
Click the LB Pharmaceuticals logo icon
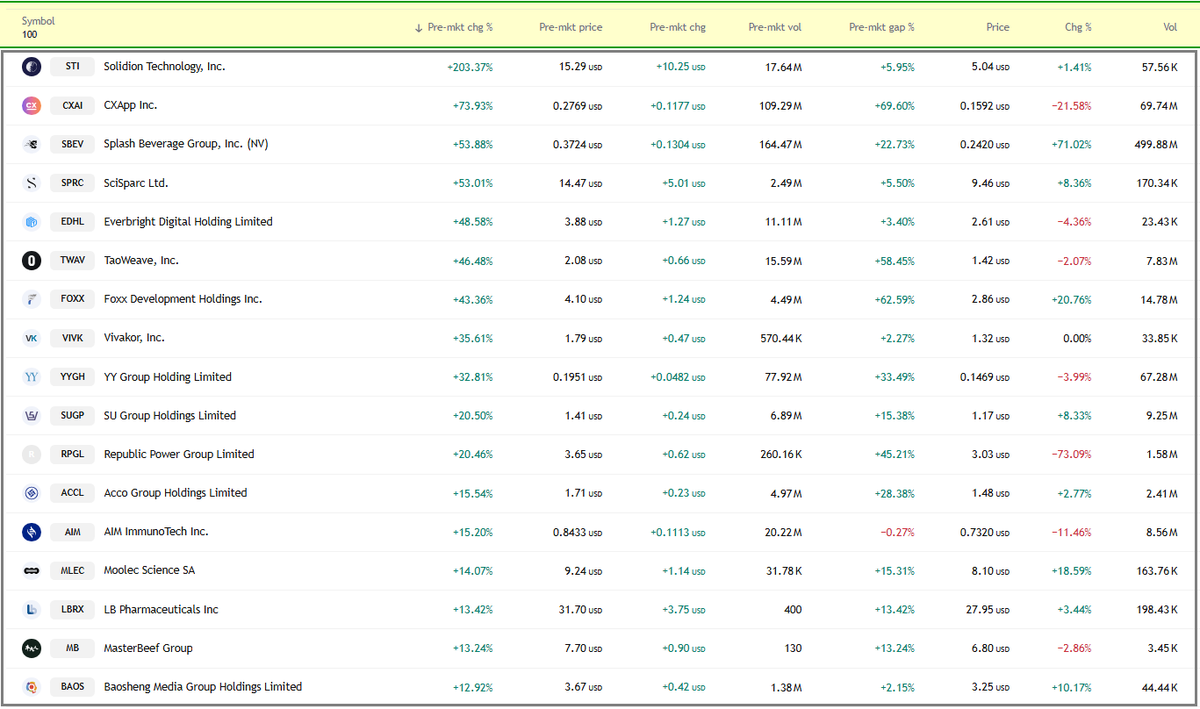tap(32, 609)
